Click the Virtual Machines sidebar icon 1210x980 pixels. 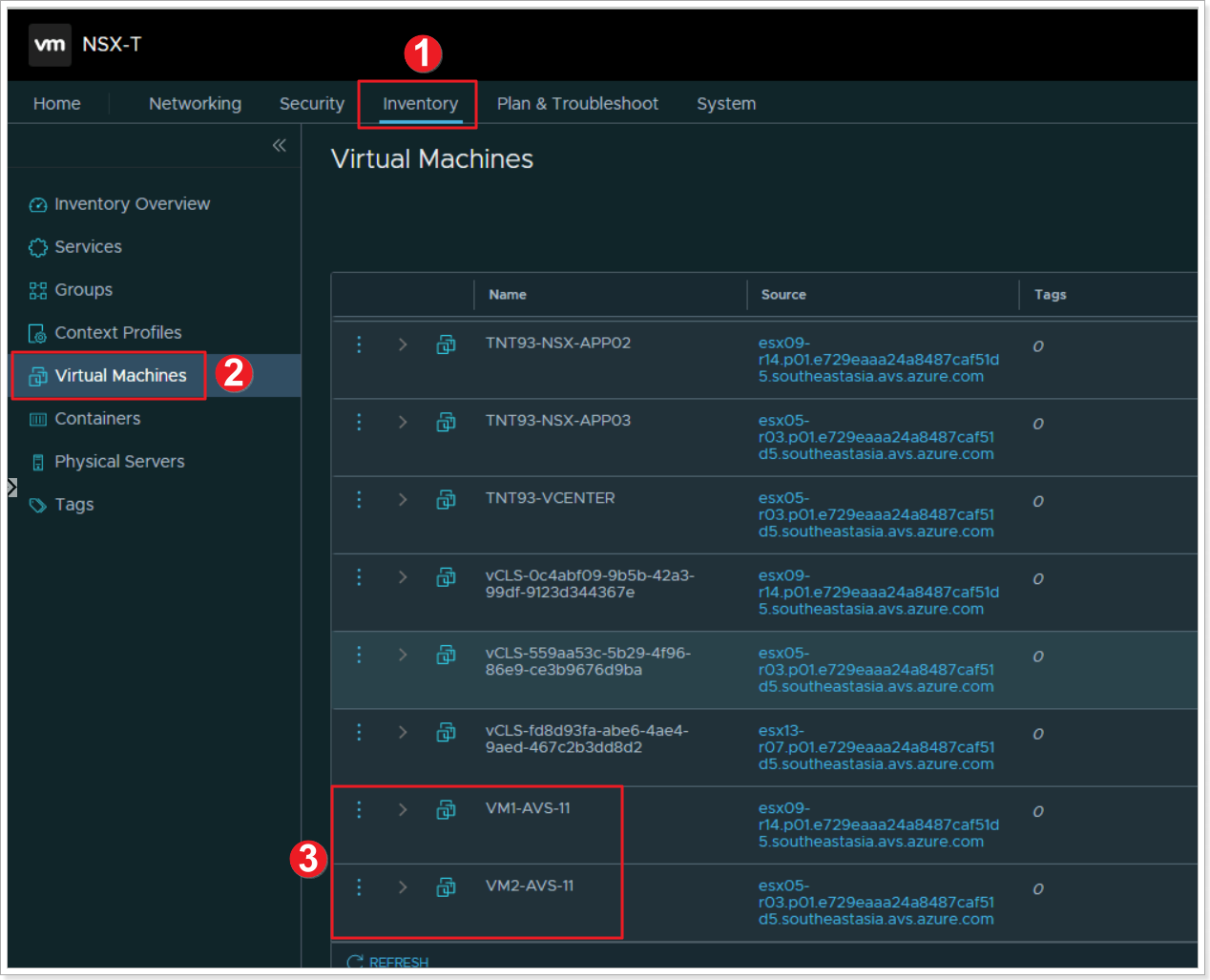[x=38, y=376]
